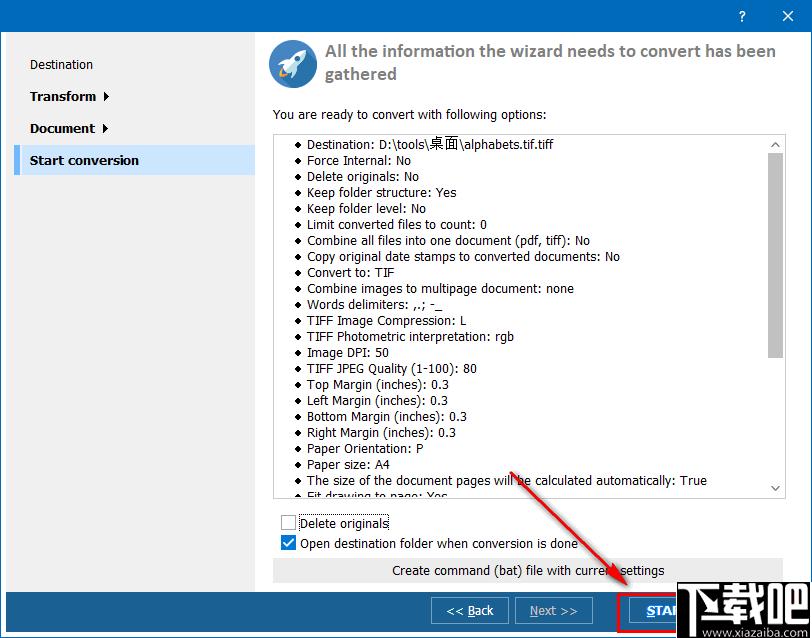Select 'Combine images to multipage document: none'
Viewport: 812px width, 638px height.
pos(440,289)
